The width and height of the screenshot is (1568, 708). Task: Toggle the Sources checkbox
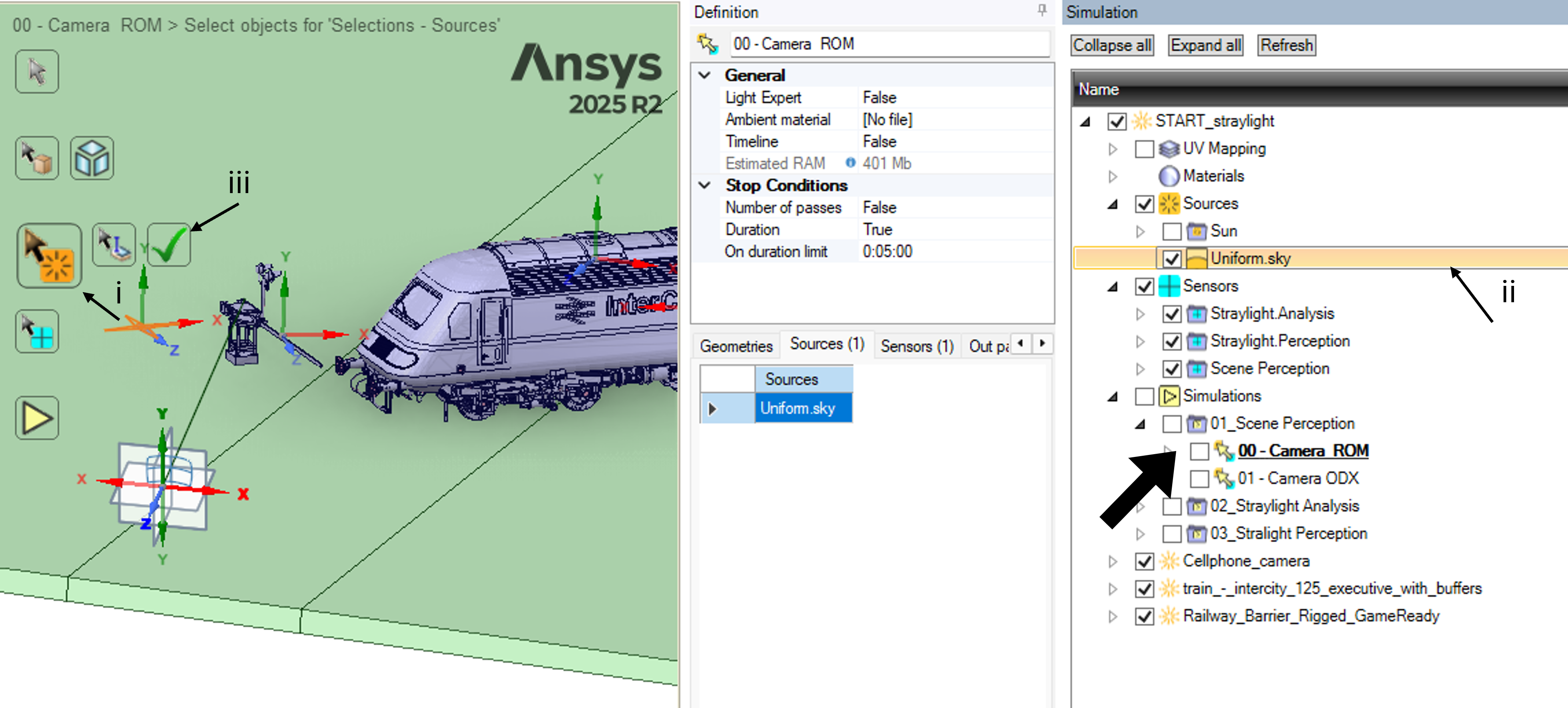pos(1144,204)
